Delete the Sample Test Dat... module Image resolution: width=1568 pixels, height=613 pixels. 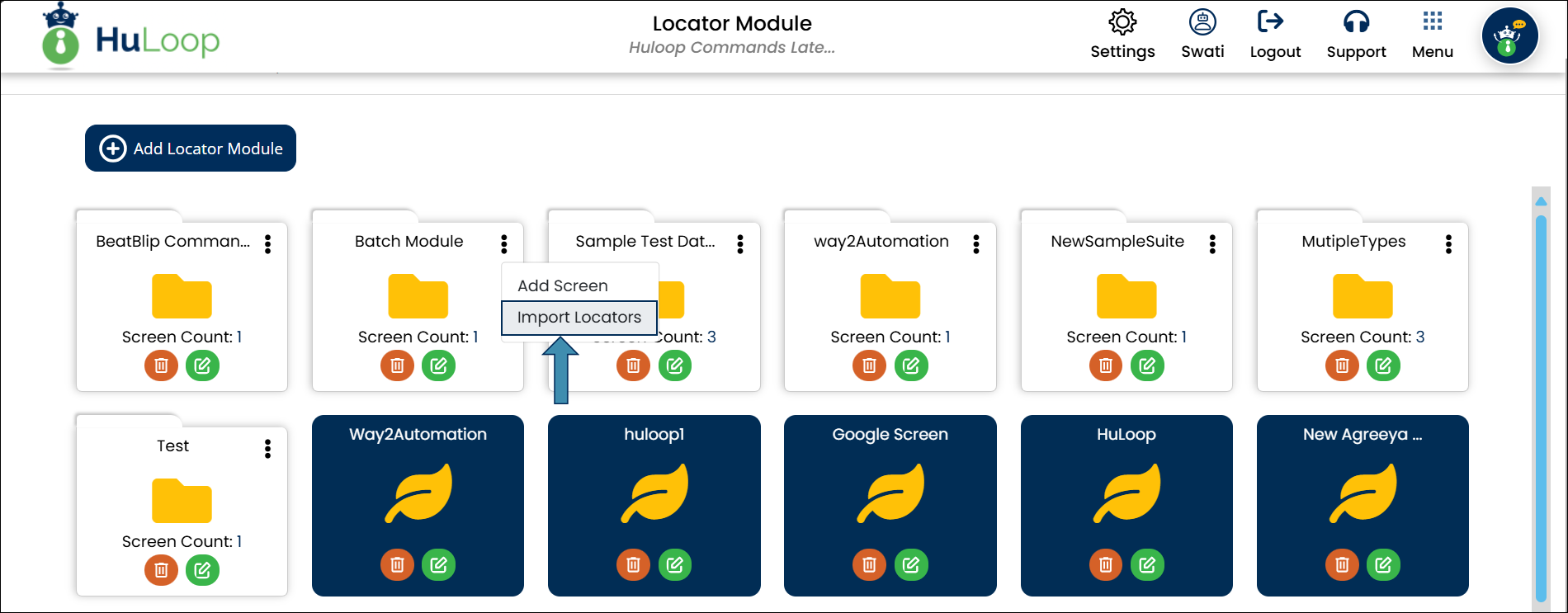pos(634,365)
